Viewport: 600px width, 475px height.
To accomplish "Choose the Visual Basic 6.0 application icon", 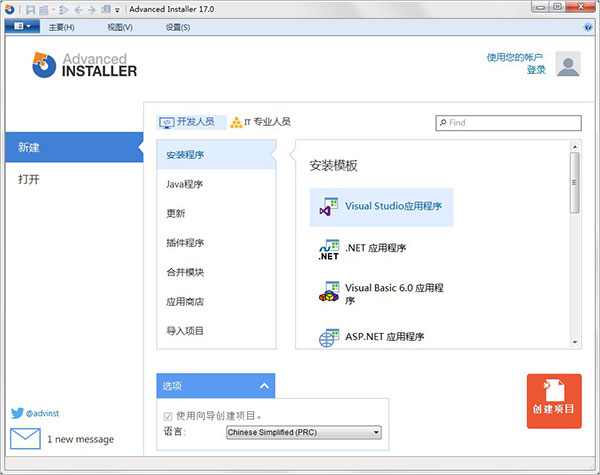I will click(x=328, y=292).
